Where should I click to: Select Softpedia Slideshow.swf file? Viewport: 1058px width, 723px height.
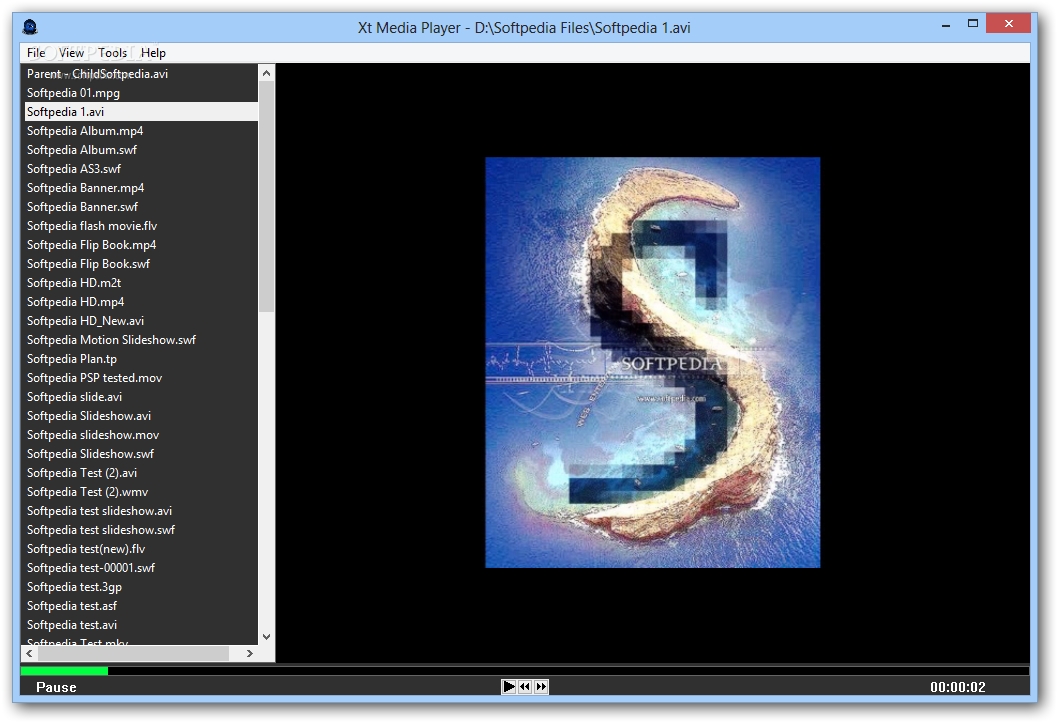(x=141, y=454)
